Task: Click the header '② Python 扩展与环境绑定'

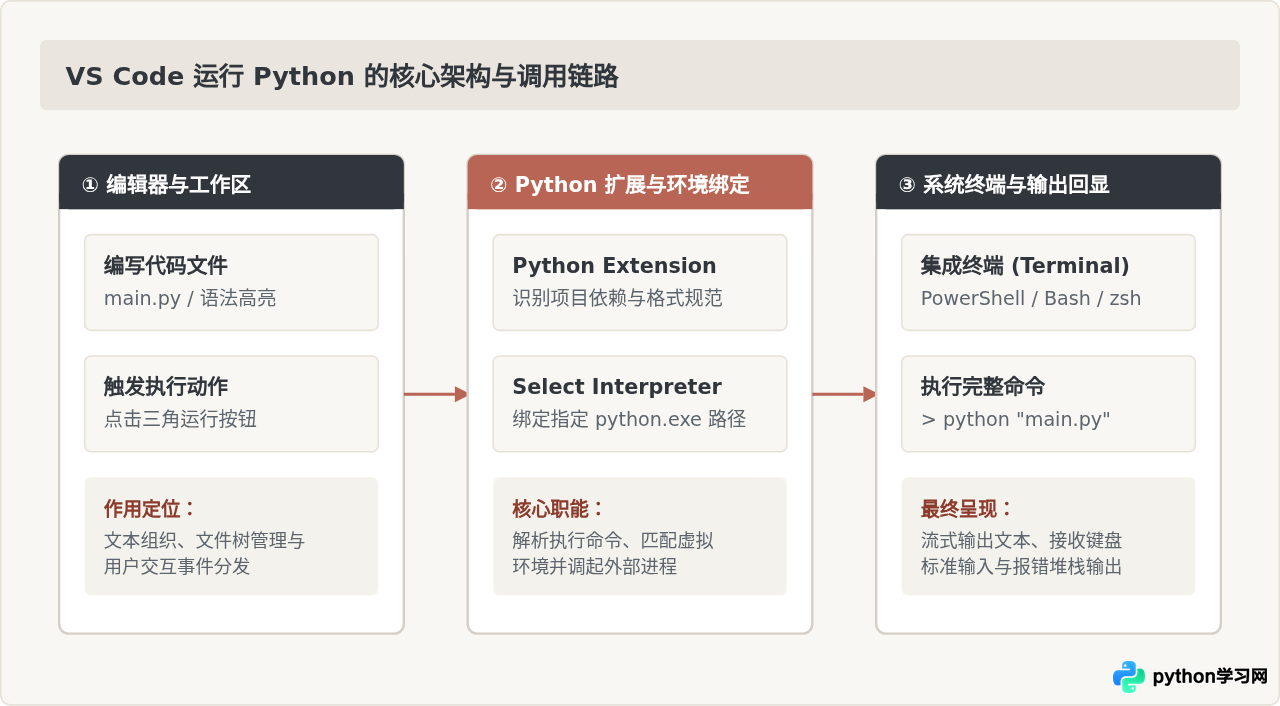Action: 640,183
